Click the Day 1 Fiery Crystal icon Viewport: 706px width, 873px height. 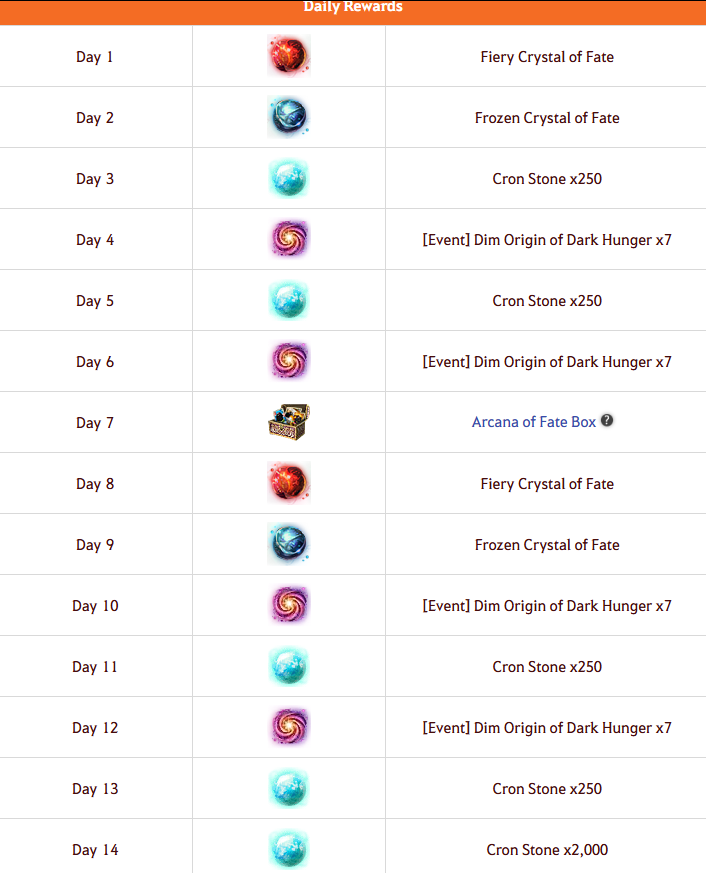tap(288, 56)
